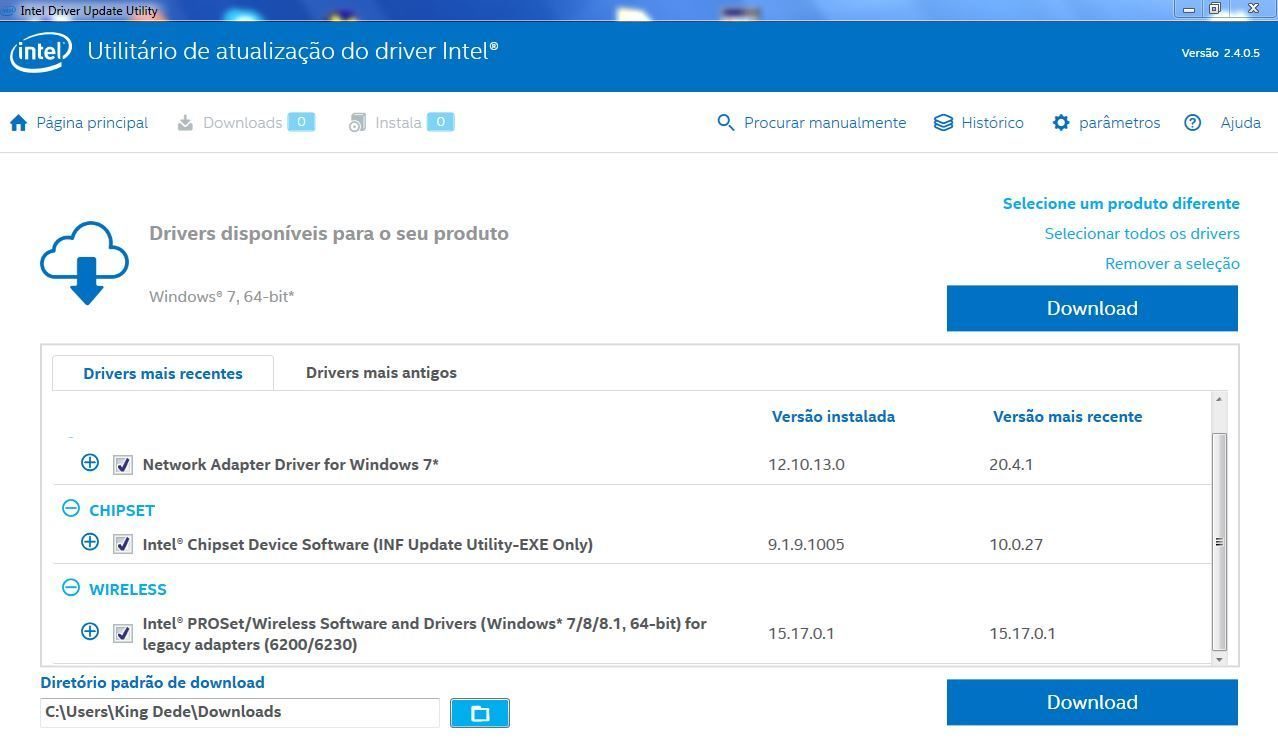Click Diretório padrão de download label
Image resolution: width=1278 pixels, height=753 pixels.
(x=152, y=682)
